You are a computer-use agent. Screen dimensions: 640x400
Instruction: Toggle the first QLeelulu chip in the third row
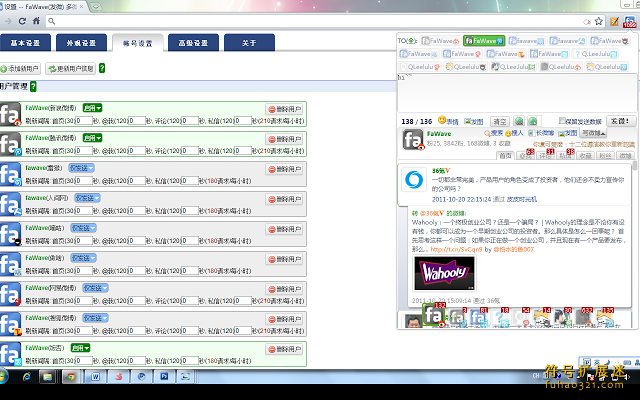click(420, 67)
